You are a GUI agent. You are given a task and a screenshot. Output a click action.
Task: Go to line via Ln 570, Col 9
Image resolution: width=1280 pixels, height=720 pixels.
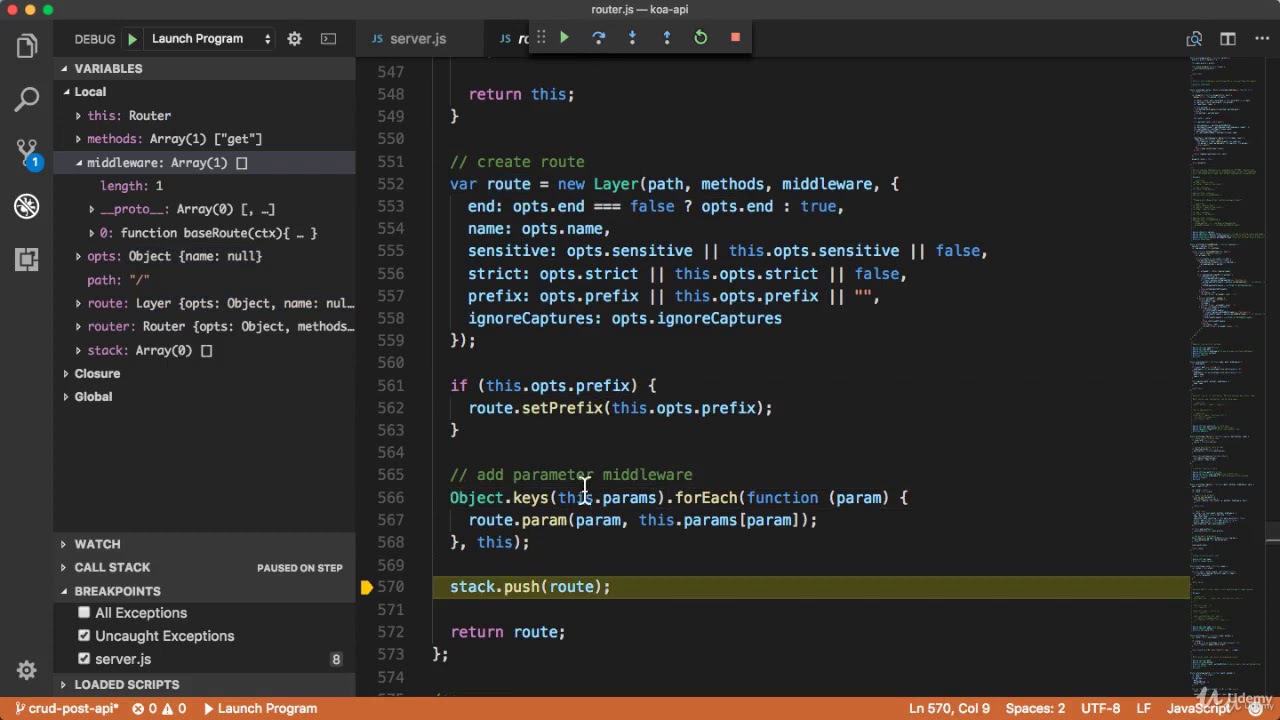(x=949, y=709)
